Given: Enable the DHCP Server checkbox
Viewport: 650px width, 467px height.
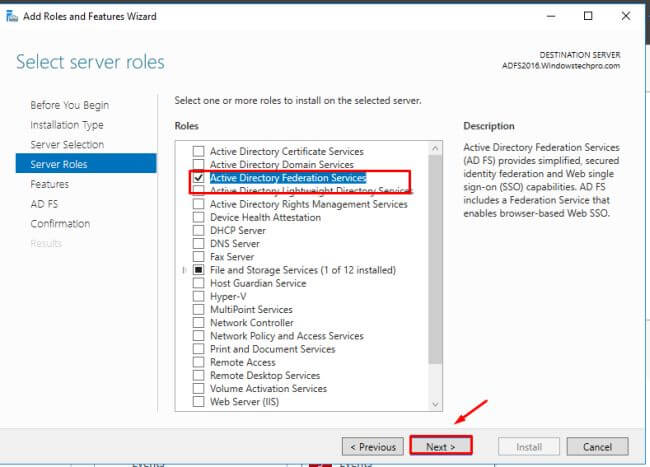Looking at the screenshot, I should click(x=199, y=230).
